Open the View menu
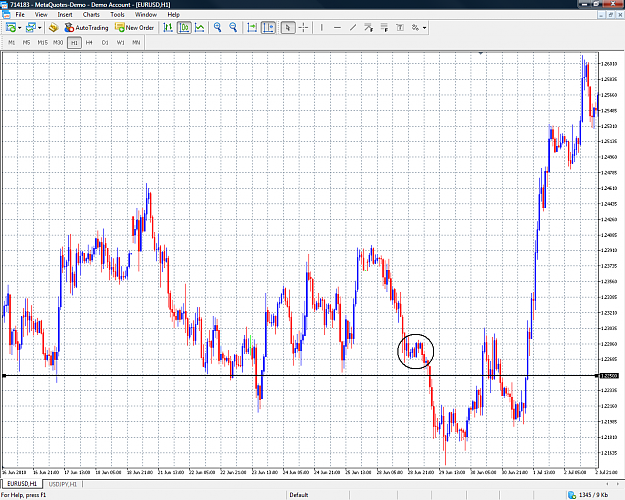 click(41, 15)
